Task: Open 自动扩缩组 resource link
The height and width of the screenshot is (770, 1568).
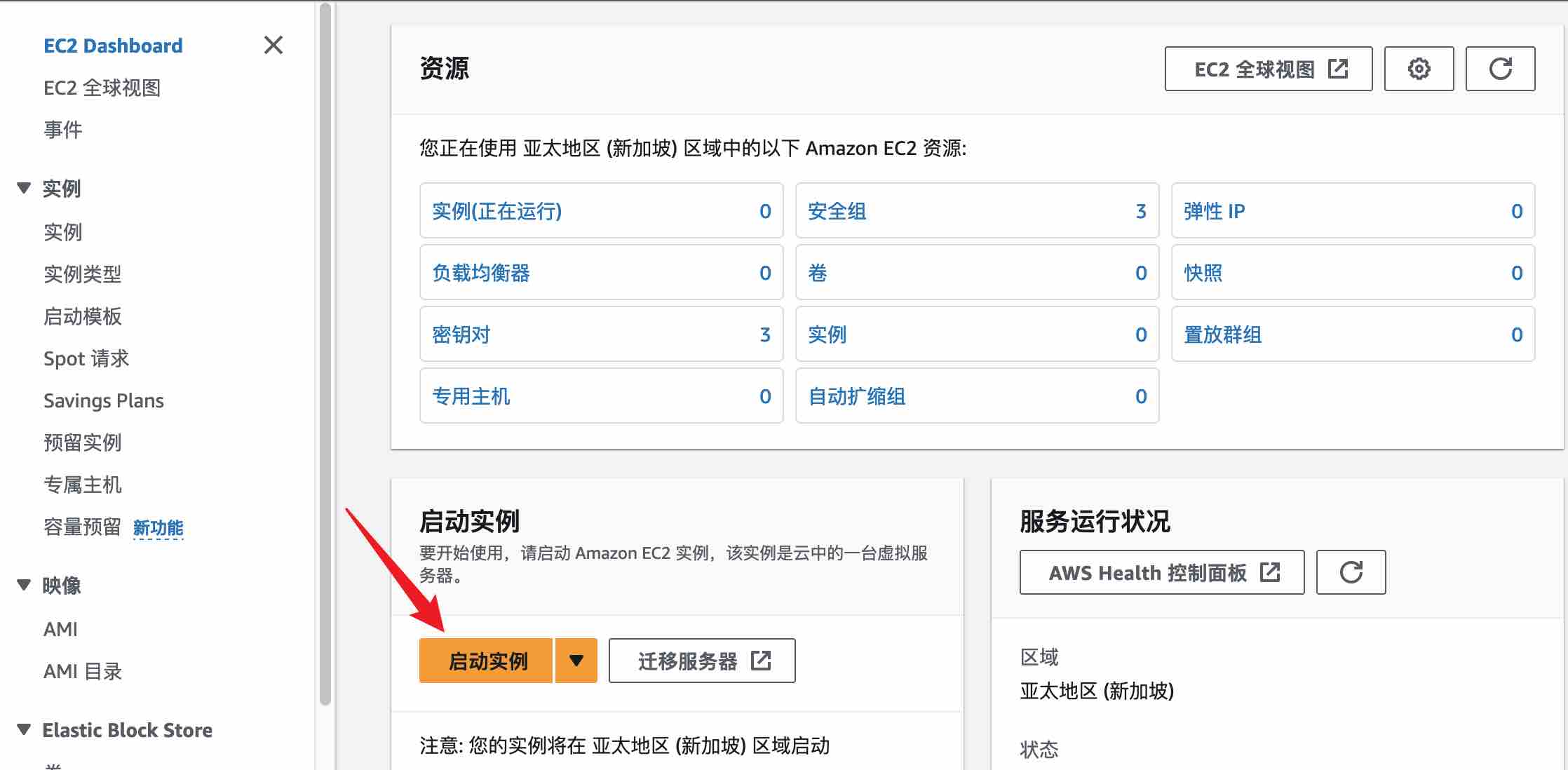Action: point(857,396)
